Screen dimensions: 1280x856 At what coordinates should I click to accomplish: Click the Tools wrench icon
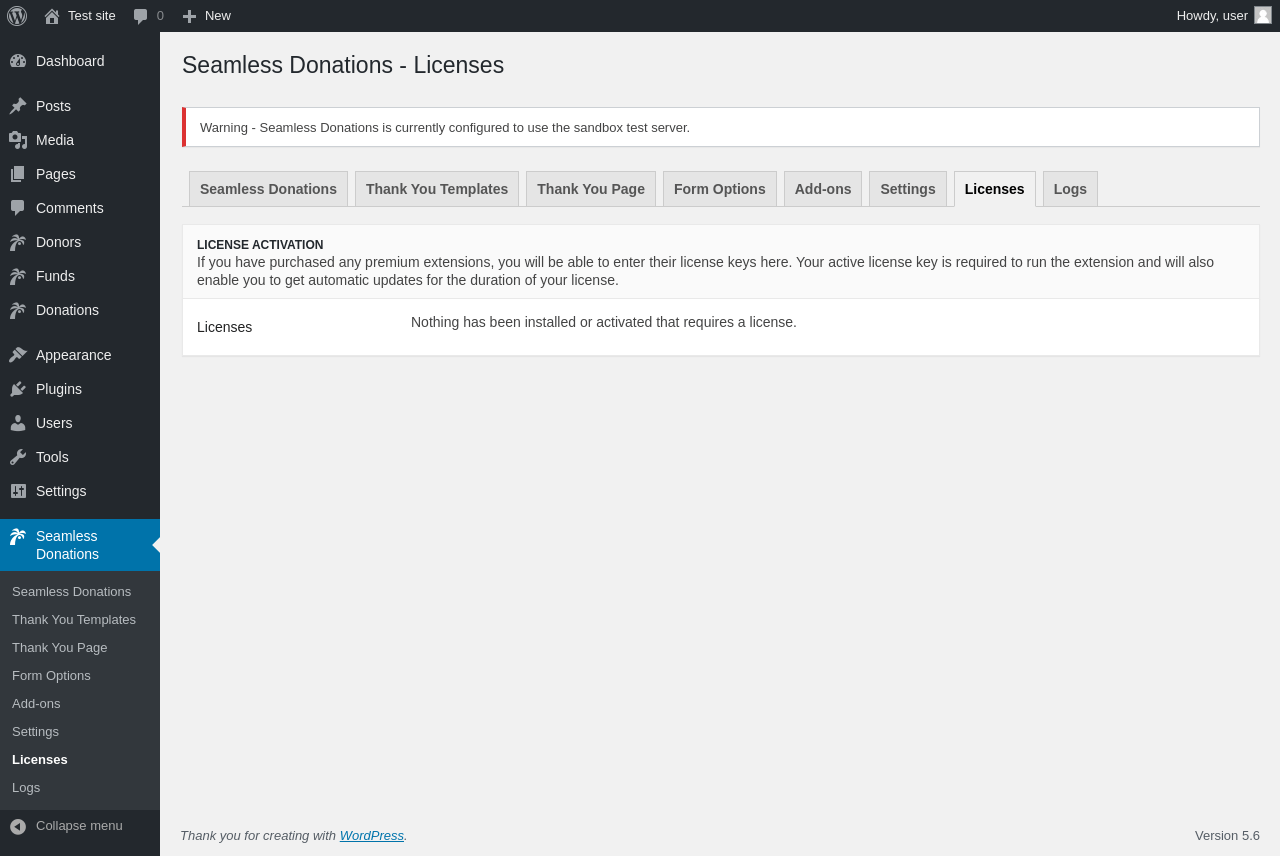point(18,457)
